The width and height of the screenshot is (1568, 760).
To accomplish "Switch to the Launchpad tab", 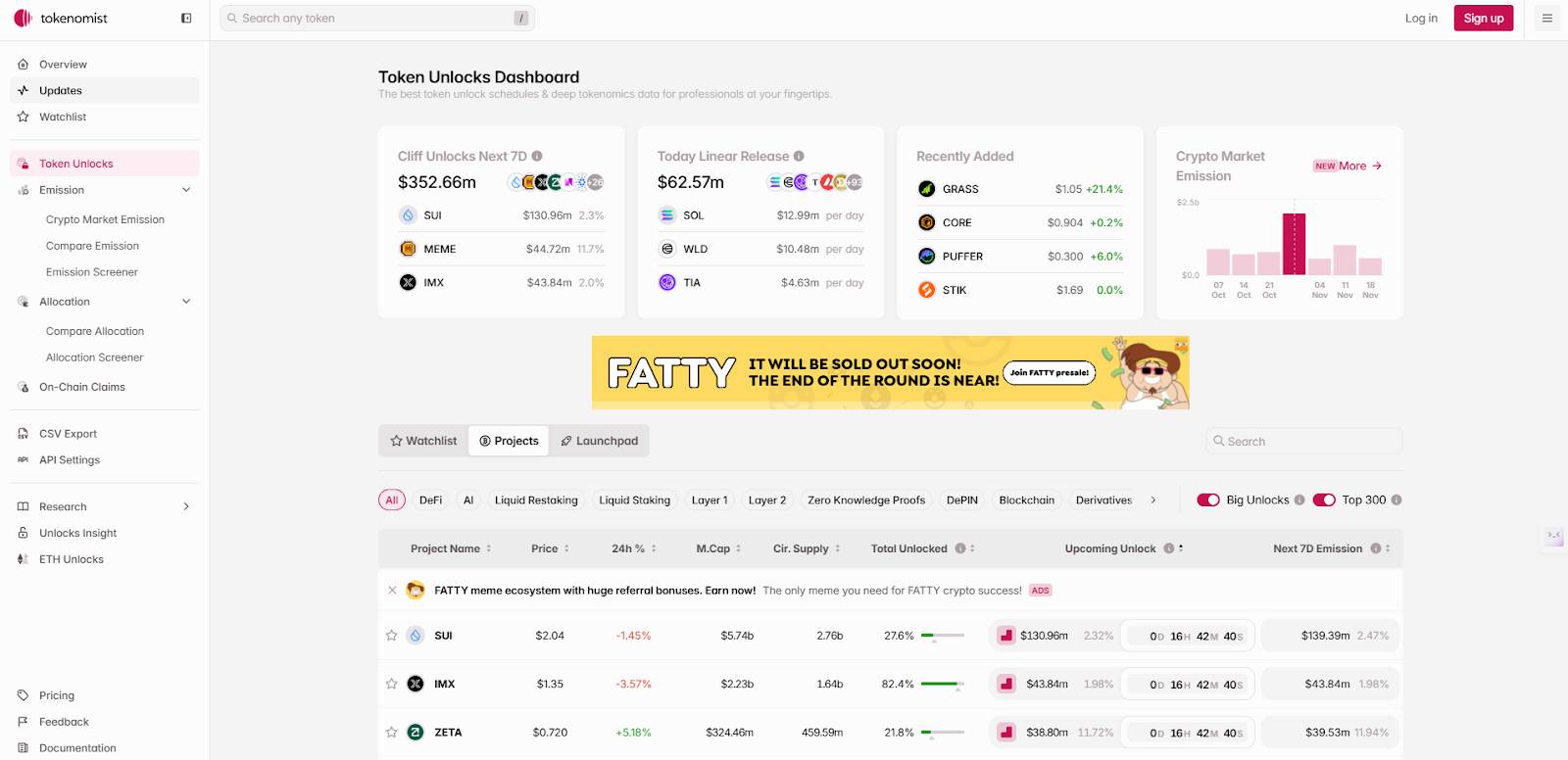I will pyautogui.click(x=599, y=441).
